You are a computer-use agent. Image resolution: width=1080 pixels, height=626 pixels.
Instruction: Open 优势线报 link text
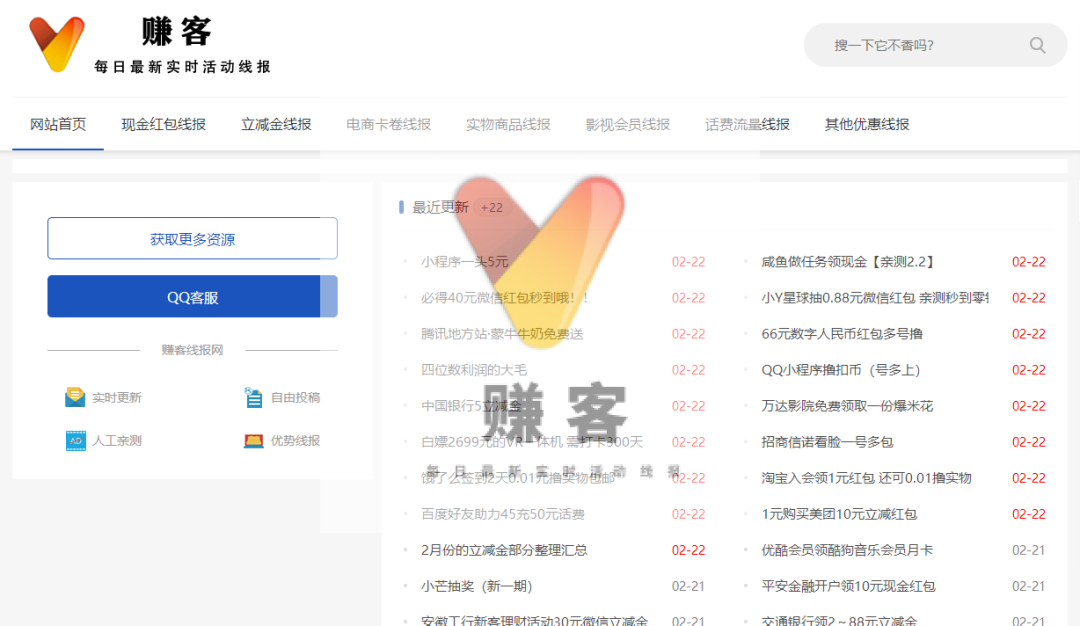tap(295, 441)
